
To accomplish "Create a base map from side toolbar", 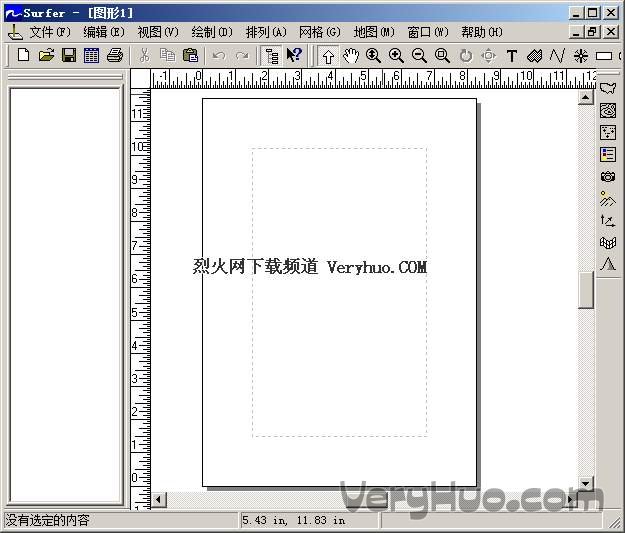I will click(x=608, y=89).
